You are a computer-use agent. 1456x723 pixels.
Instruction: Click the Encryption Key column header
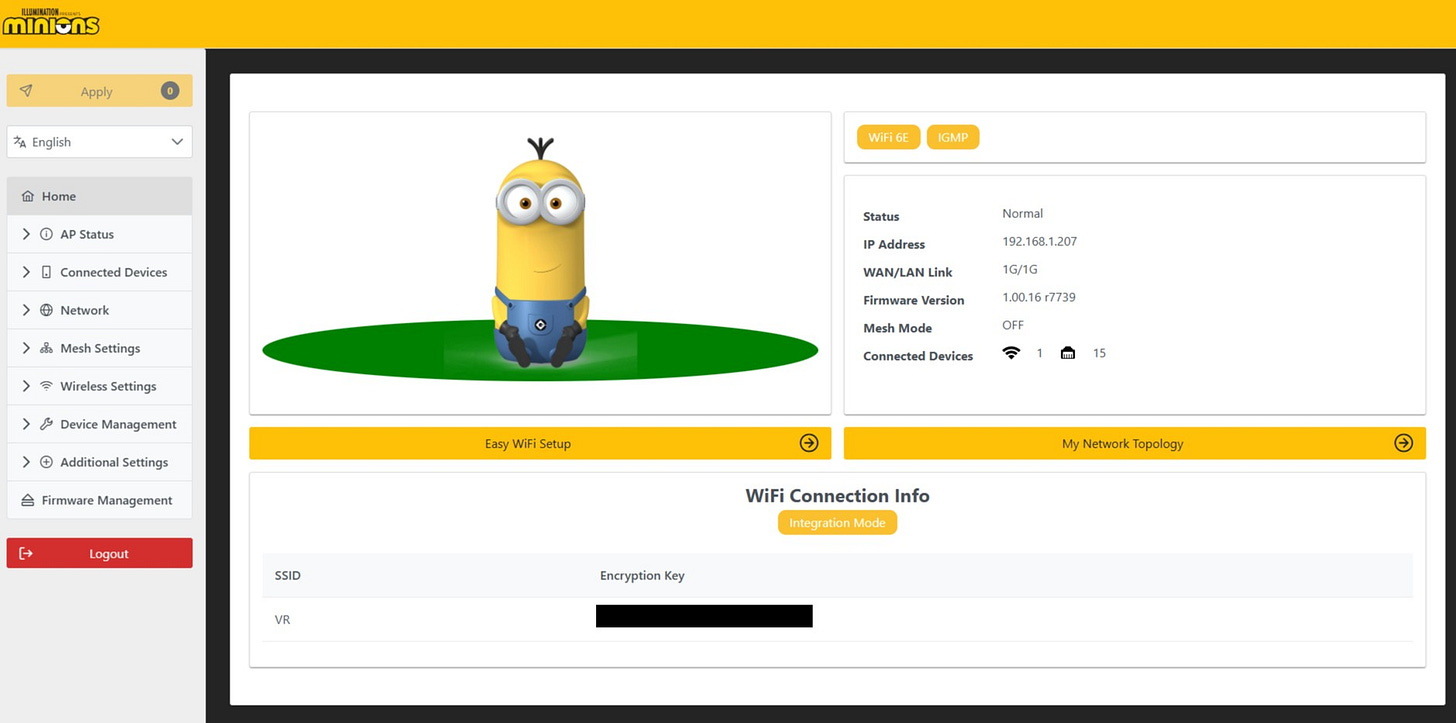(x=642, y=575)
